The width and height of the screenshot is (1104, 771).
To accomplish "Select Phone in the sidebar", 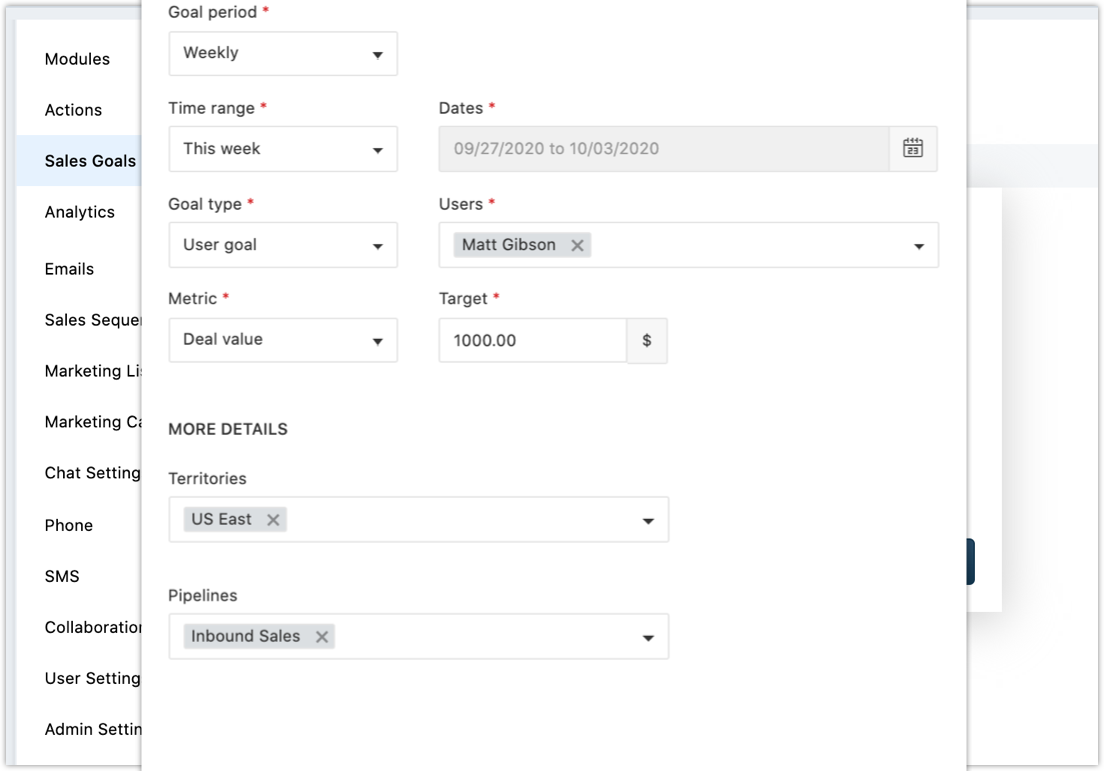I will pos(68,525).
